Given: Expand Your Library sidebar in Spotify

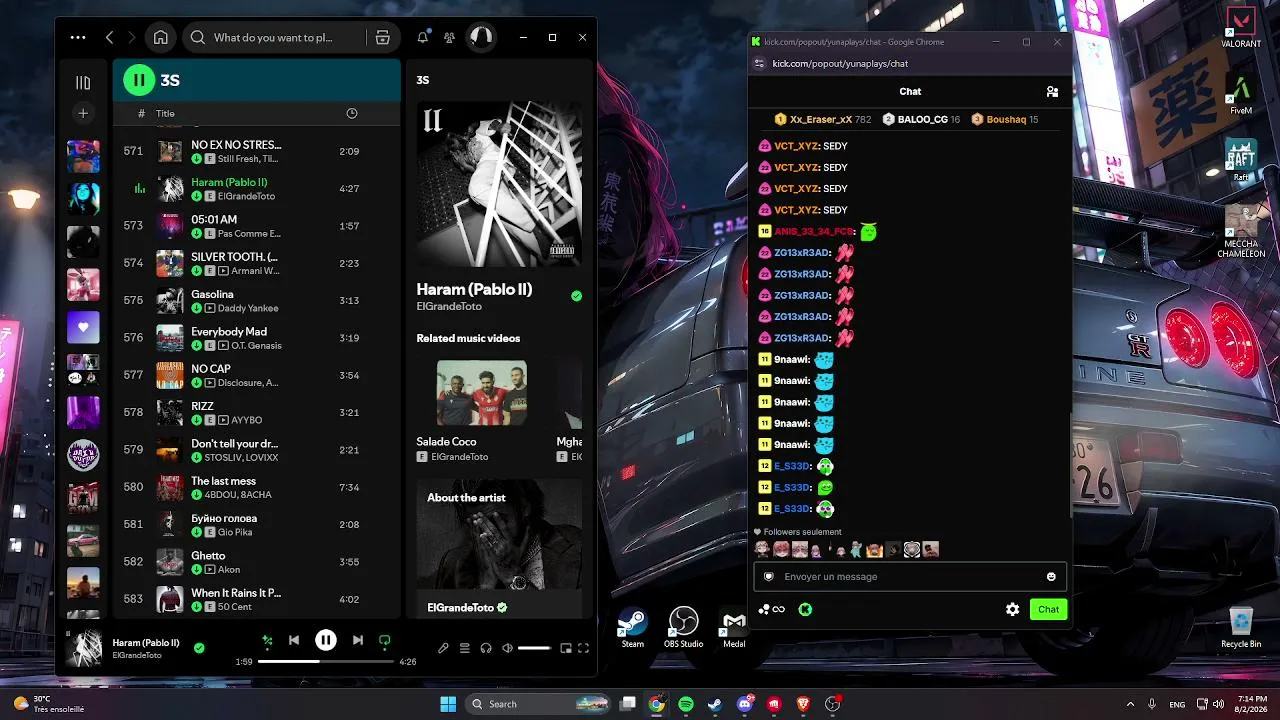Looking at the screenshot, I should 83,83.
